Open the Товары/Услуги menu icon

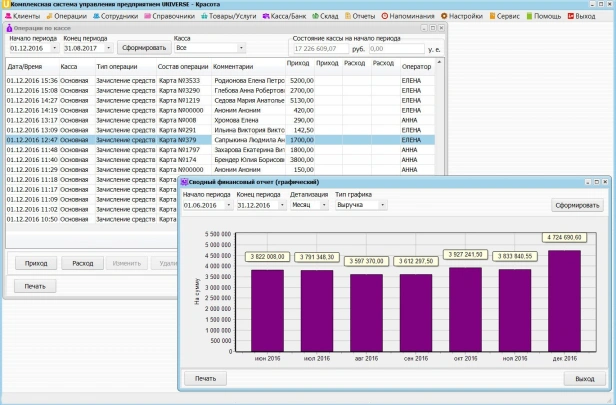[204, 16]
